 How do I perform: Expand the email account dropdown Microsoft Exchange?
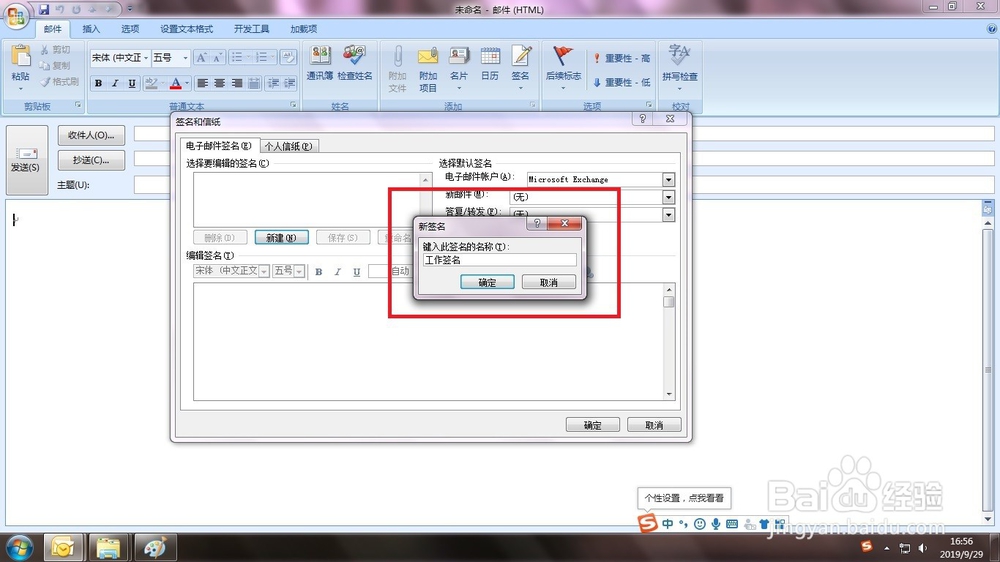(x=668, y=180)
